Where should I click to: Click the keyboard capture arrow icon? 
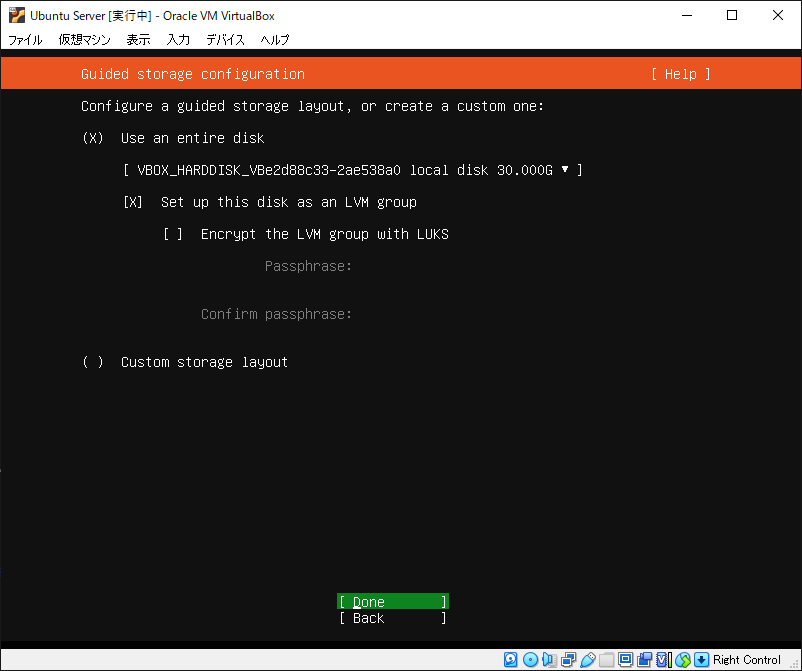[702, 659]
